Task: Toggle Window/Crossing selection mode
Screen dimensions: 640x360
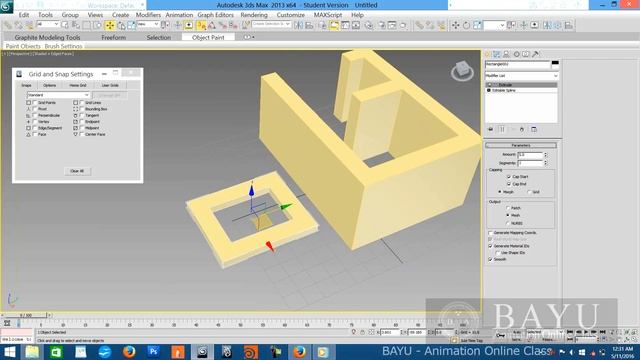Action: 97,25
